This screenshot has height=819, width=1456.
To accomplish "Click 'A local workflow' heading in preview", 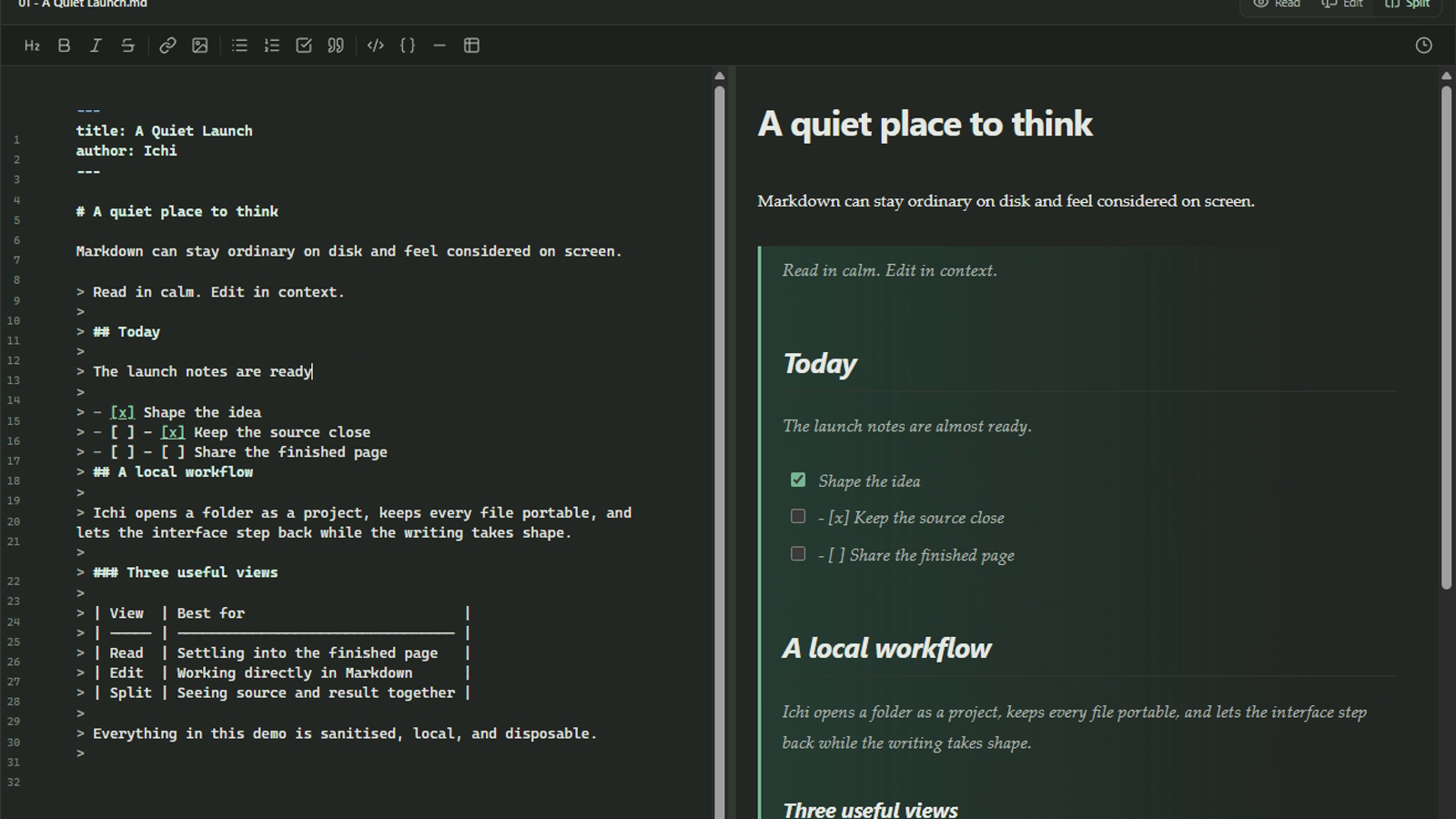I will [x=887, y=649].
